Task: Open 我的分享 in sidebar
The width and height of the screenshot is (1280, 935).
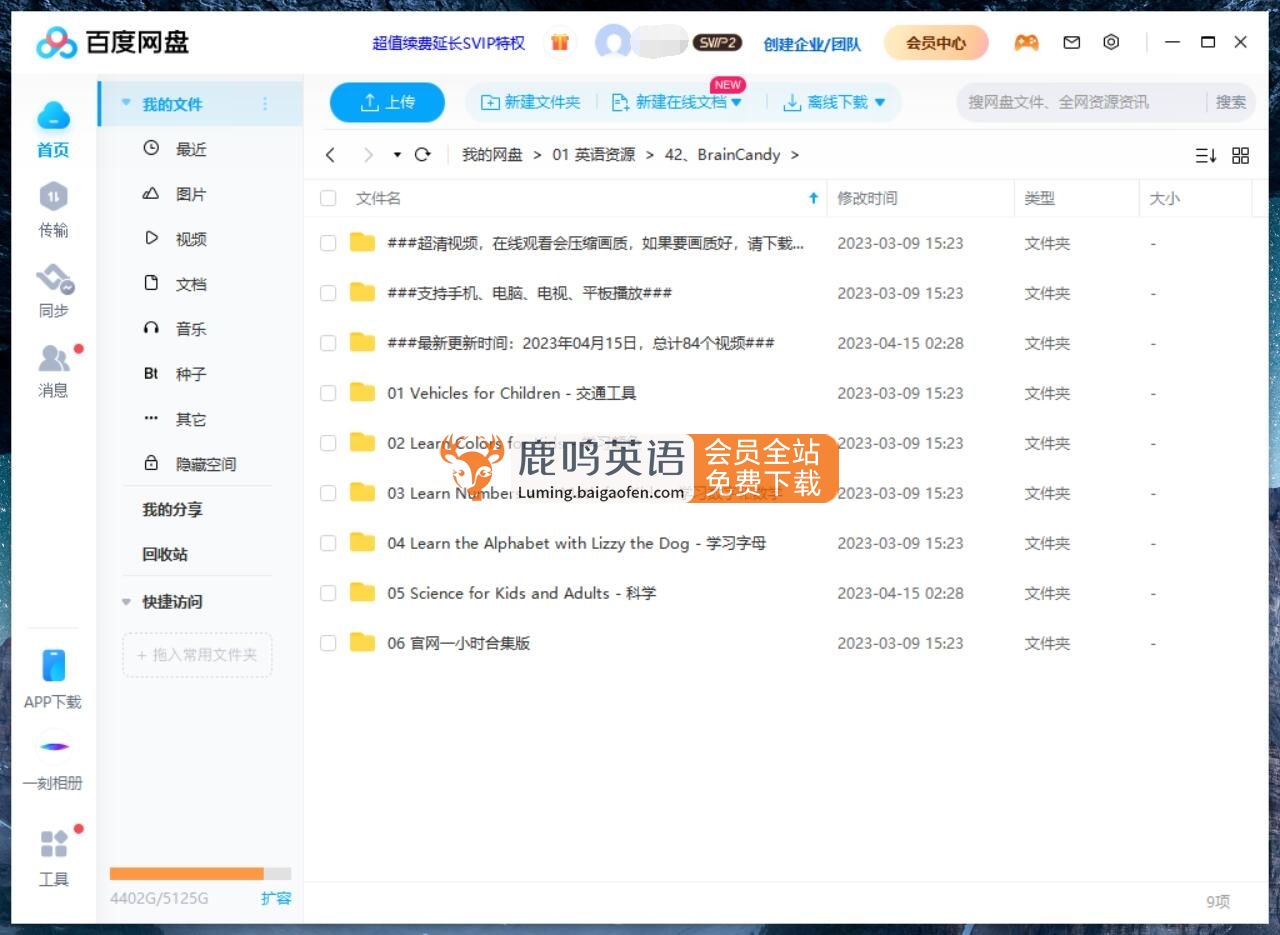Action: point(172,509)
